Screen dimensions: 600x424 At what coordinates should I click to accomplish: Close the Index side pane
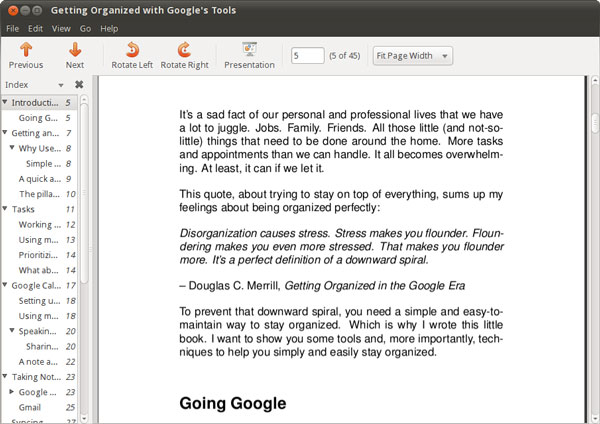[79, 85]
